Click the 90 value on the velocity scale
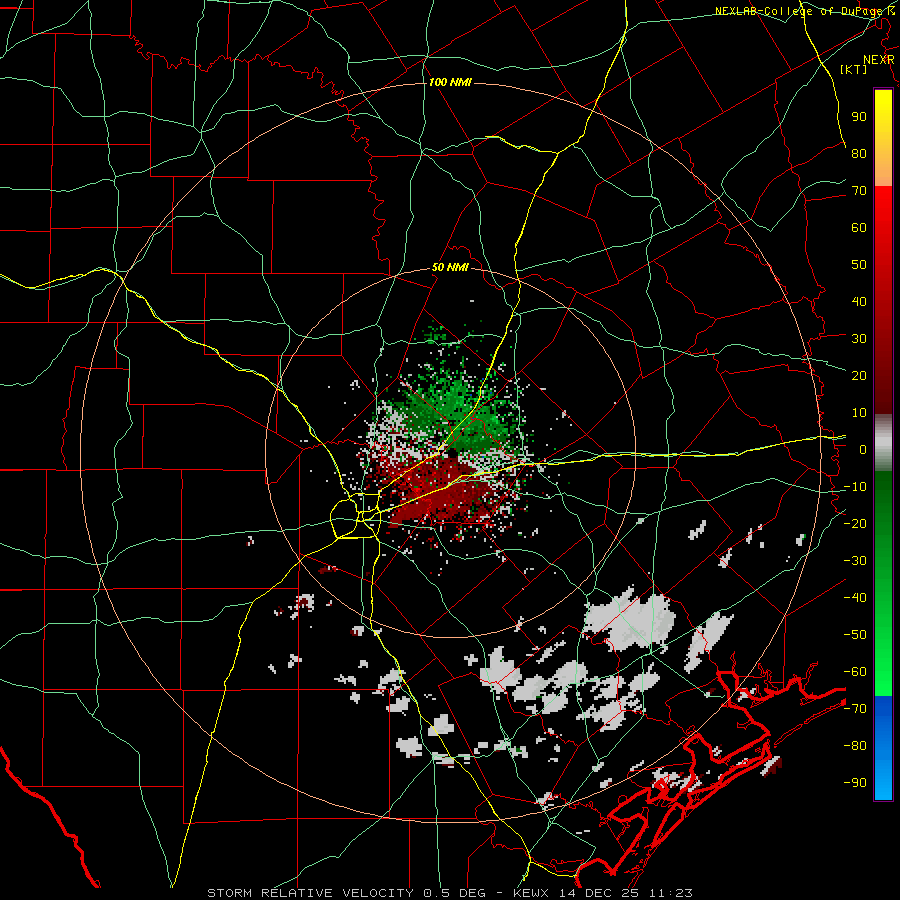 (x=859, y=117)
